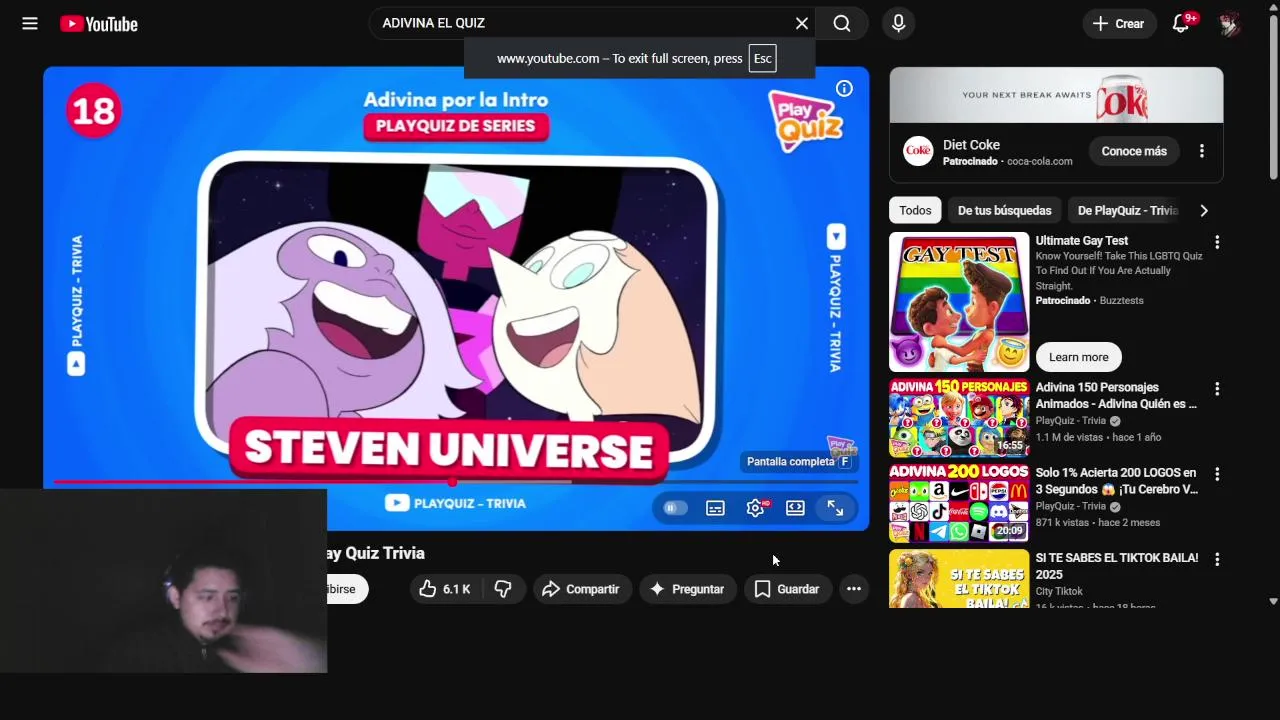Open the notifications bell
This screenshot has height=720, width=1280.
coord(1181,23)
